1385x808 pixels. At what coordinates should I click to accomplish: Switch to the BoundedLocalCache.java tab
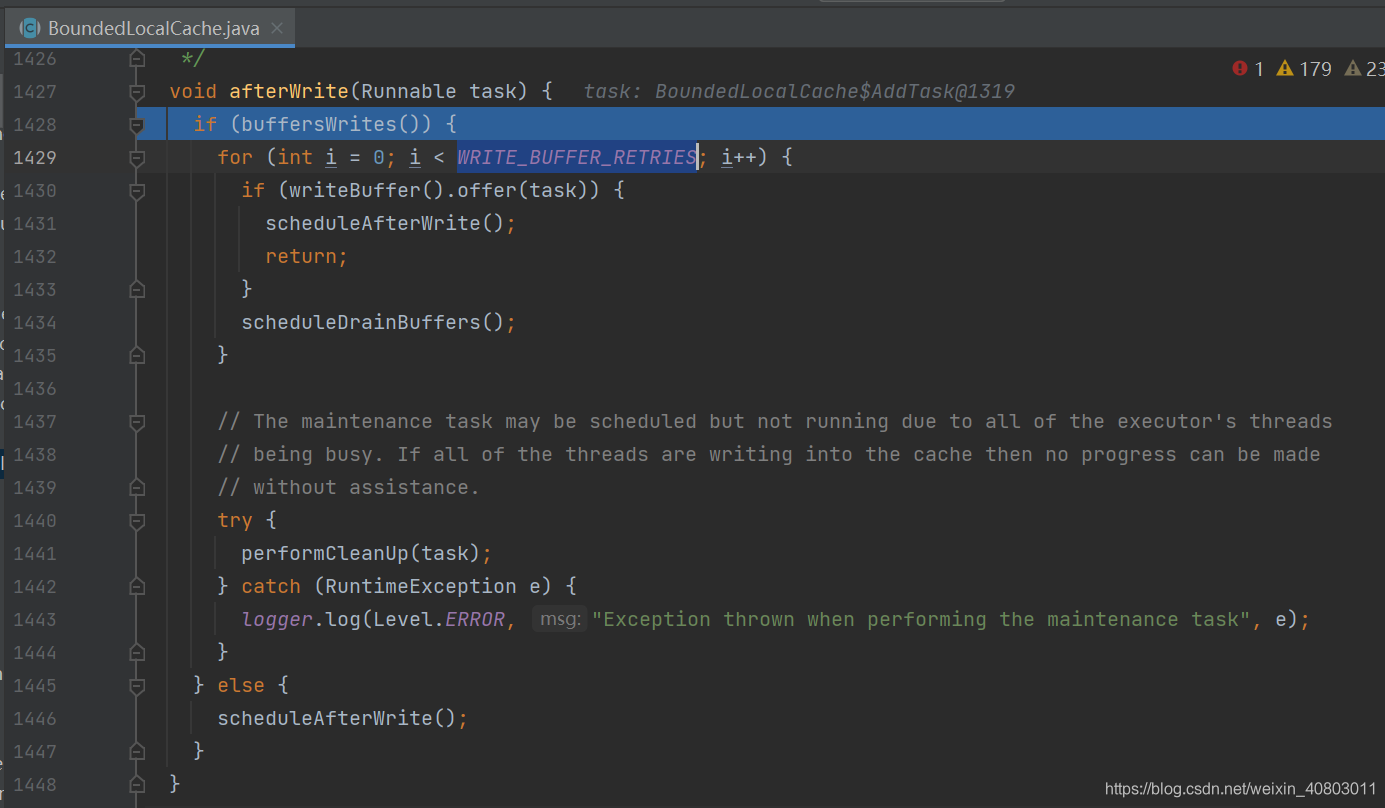tap(150, 28)
